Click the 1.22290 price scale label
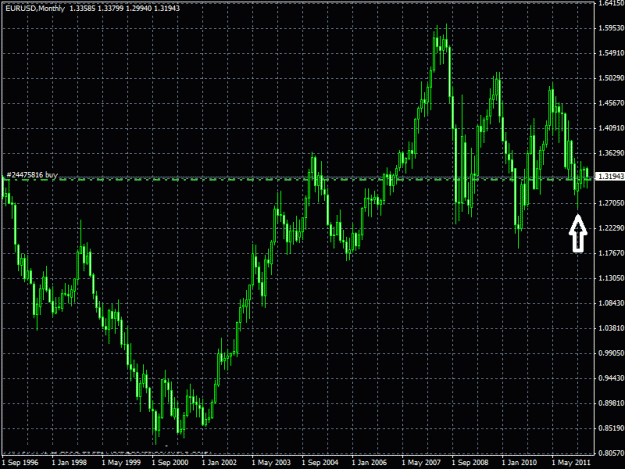 [611, 228]
